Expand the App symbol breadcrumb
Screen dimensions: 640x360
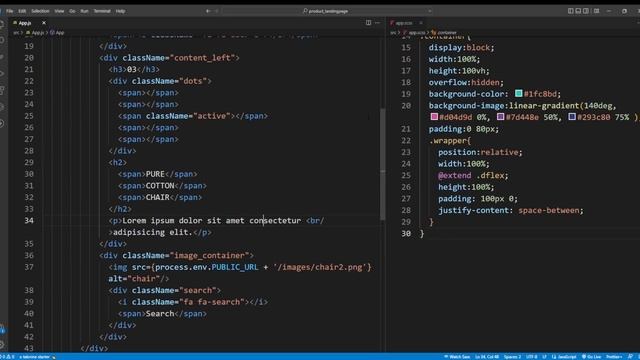click(x=58, y=33)
